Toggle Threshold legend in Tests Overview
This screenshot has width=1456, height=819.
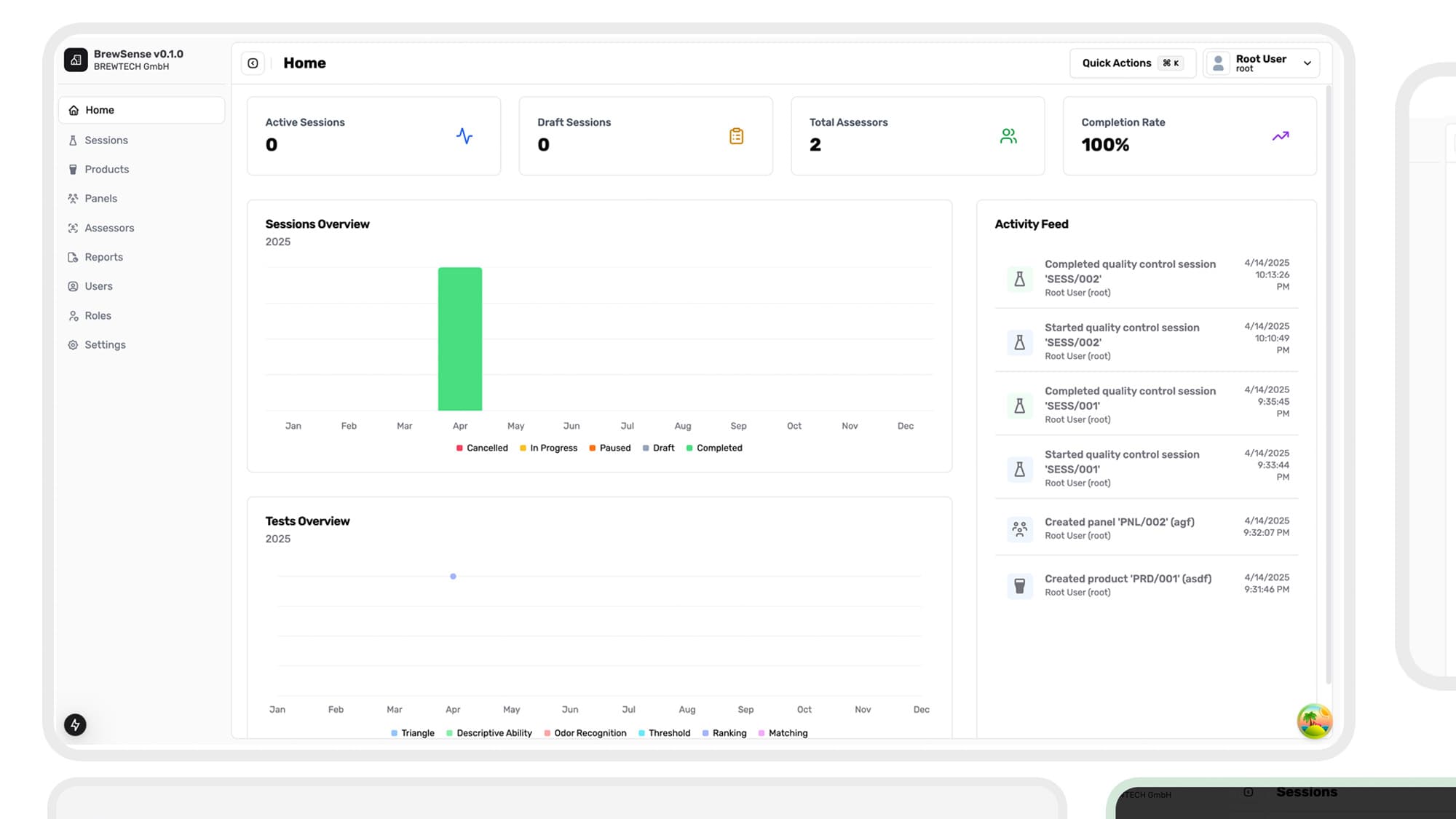664,733
